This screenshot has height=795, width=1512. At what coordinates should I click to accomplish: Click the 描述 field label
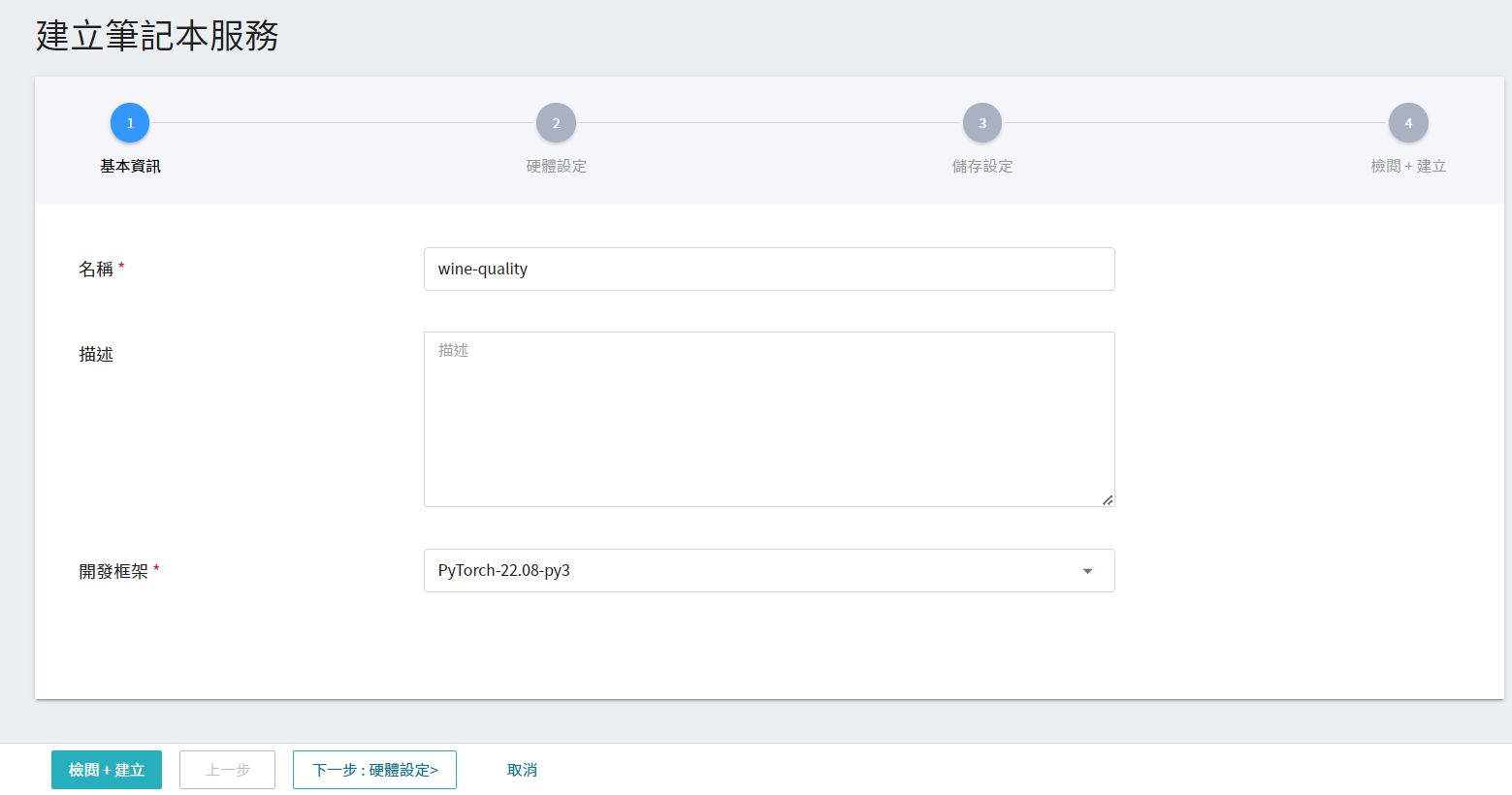[x=96, y=355]
